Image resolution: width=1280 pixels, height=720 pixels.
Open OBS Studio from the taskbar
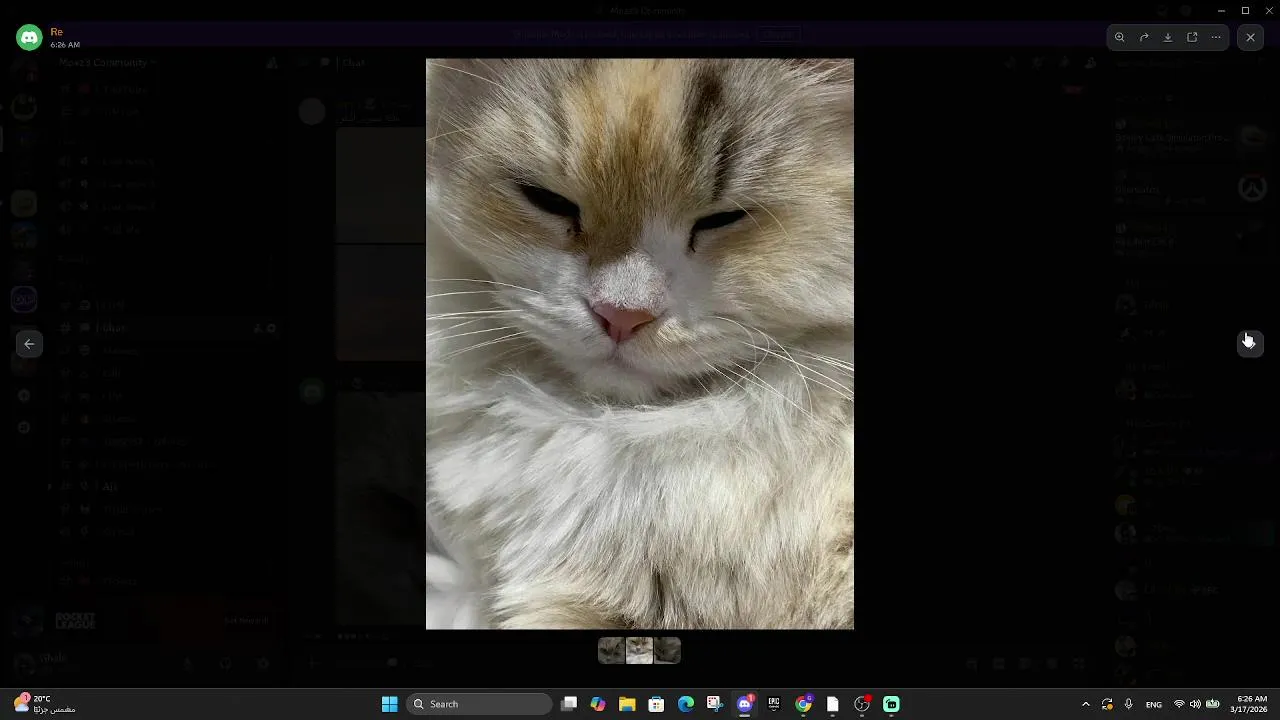pyautogui.click(x=862, y=704)
